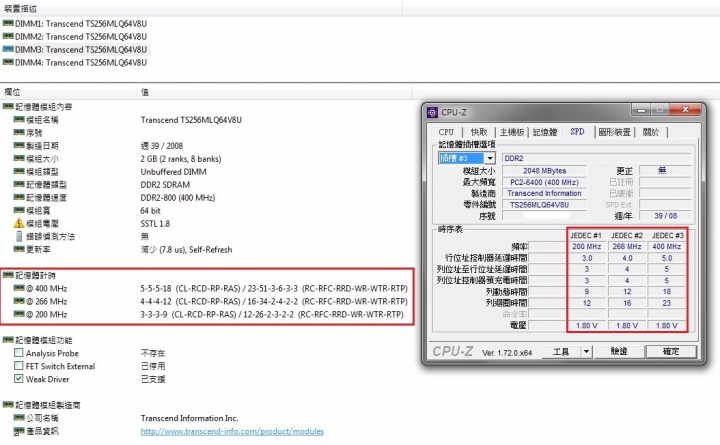The width and height of the screenshot is (720, 445).
Task: Click the JEDEC #2 266 MHz frequency cell
Action: pos(627,247)
